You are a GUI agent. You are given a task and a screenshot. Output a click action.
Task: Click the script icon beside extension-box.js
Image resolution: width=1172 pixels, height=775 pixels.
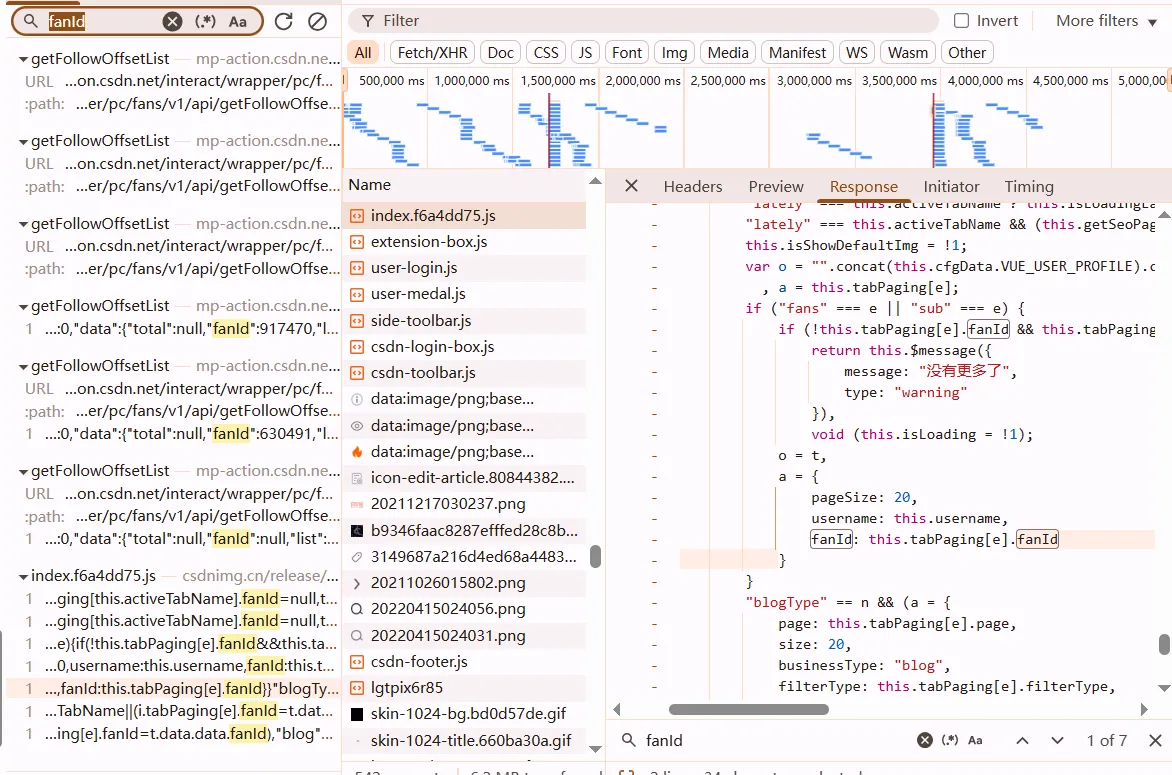[x=357, y=242]
